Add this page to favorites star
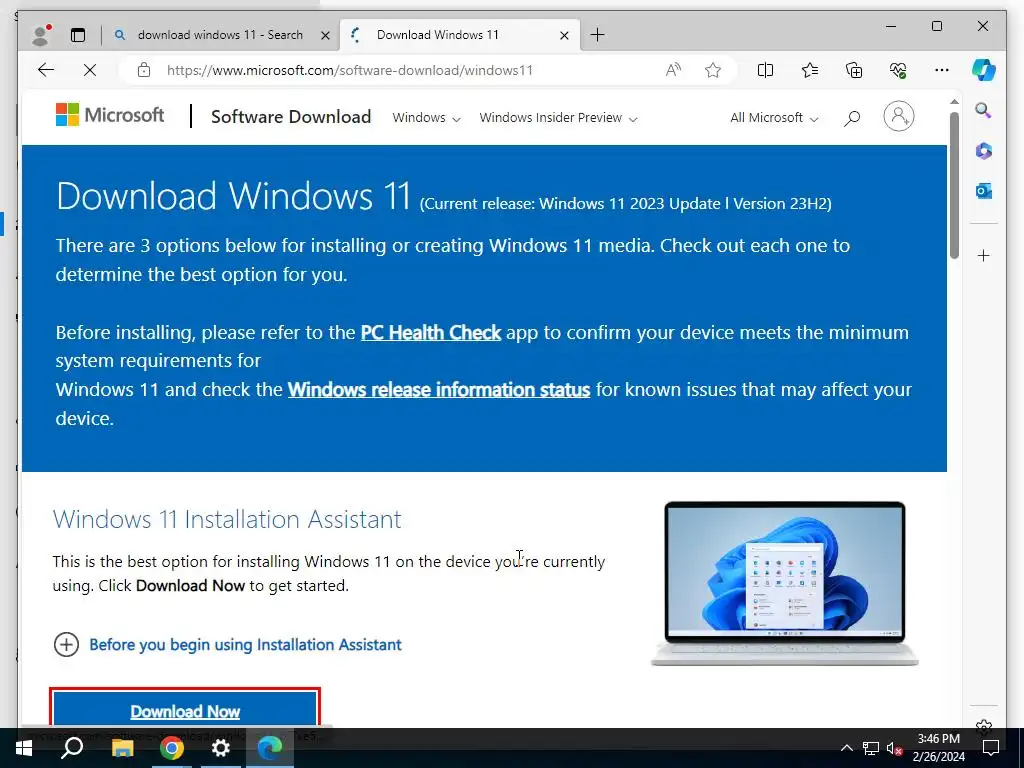The width and height of the screenshot is (1024, 768). (x=712, y=70)
